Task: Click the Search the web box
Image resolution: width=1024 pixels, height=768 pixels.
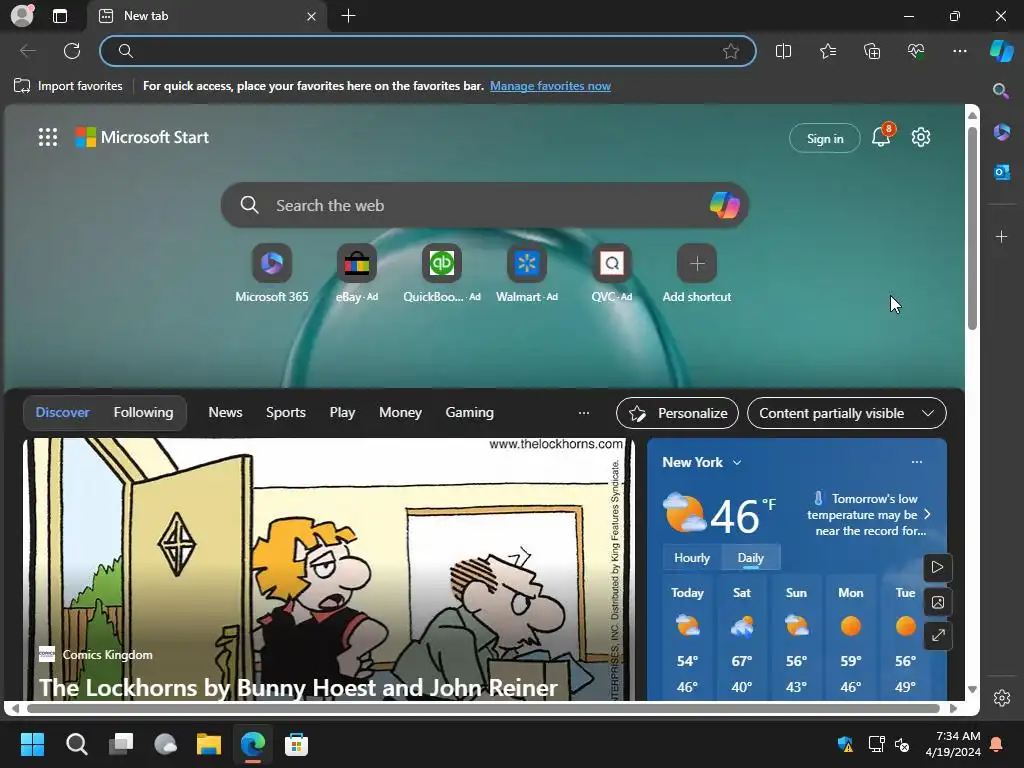Action: (x=485, y=205)
